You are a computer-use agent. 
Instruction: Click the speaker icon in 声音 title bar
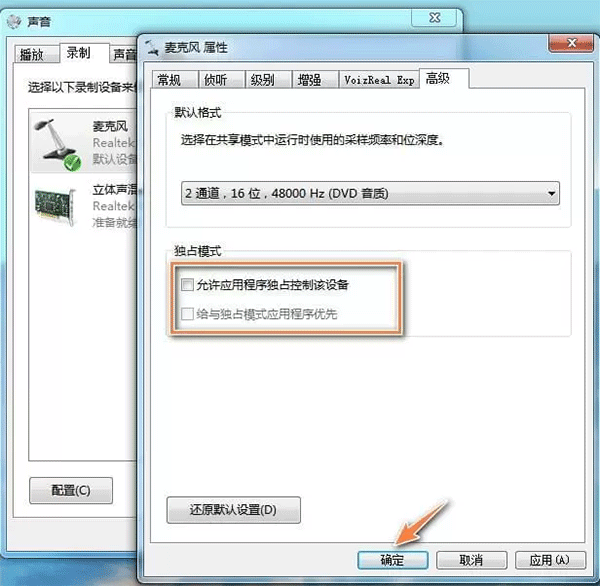tap(14, 21)
